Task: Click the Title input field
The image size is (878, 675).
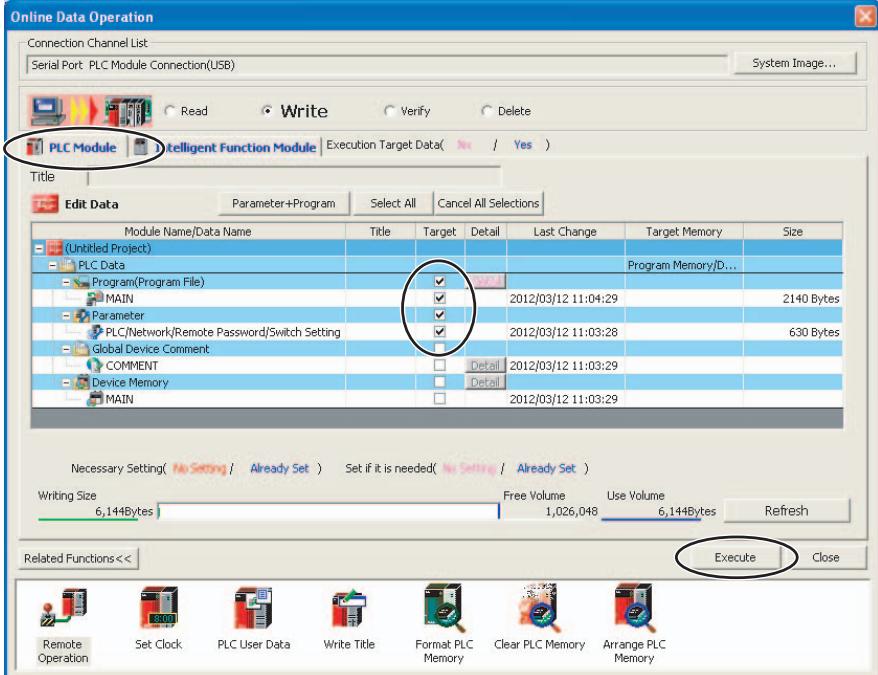Action: tap(294, 177)
